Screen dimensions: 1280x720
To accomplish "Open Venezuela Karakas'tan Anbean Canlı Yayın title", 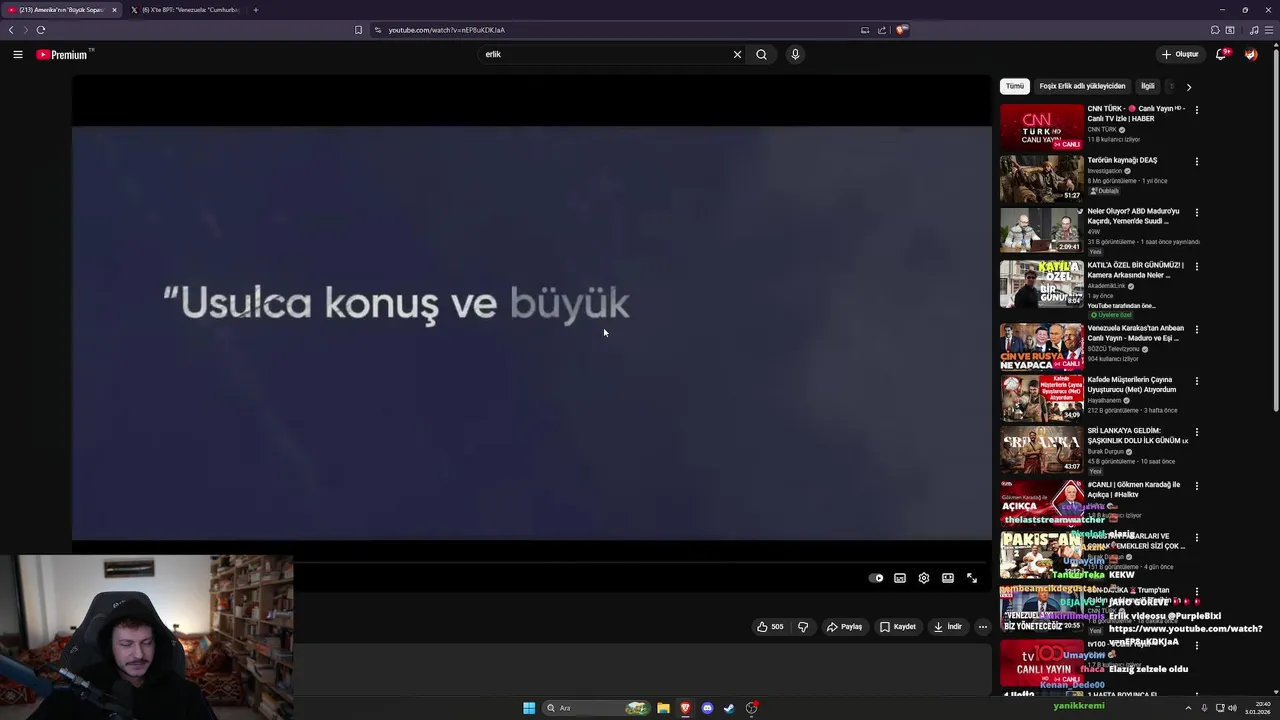I will (1136, 333).
